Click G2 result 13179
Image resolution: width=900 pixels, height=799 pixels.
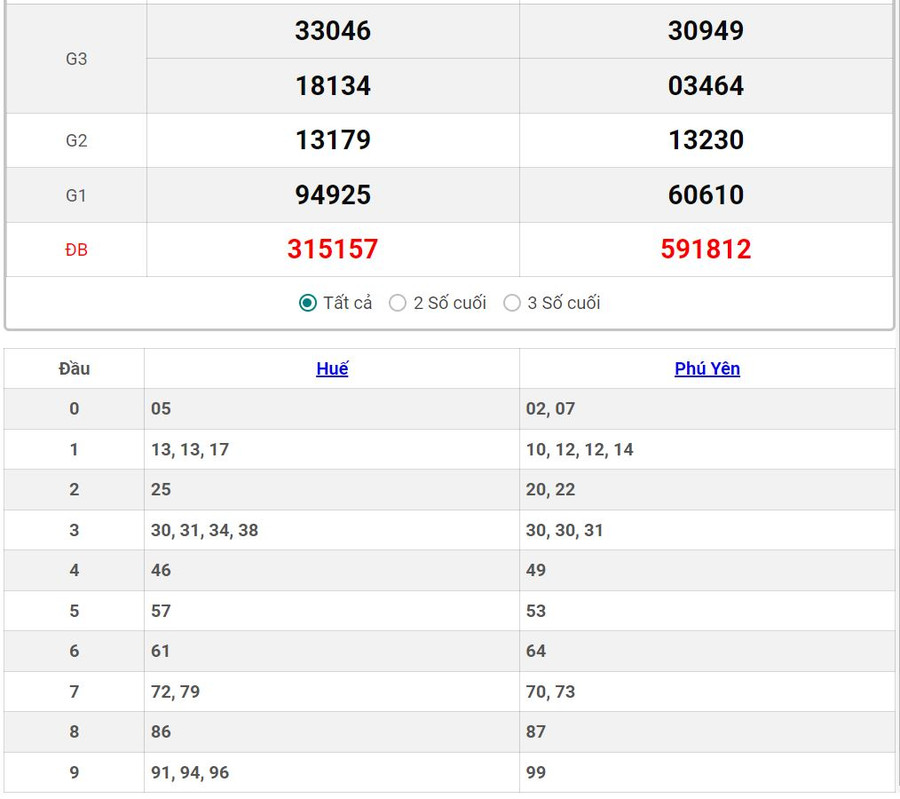(x=332, y=140)
